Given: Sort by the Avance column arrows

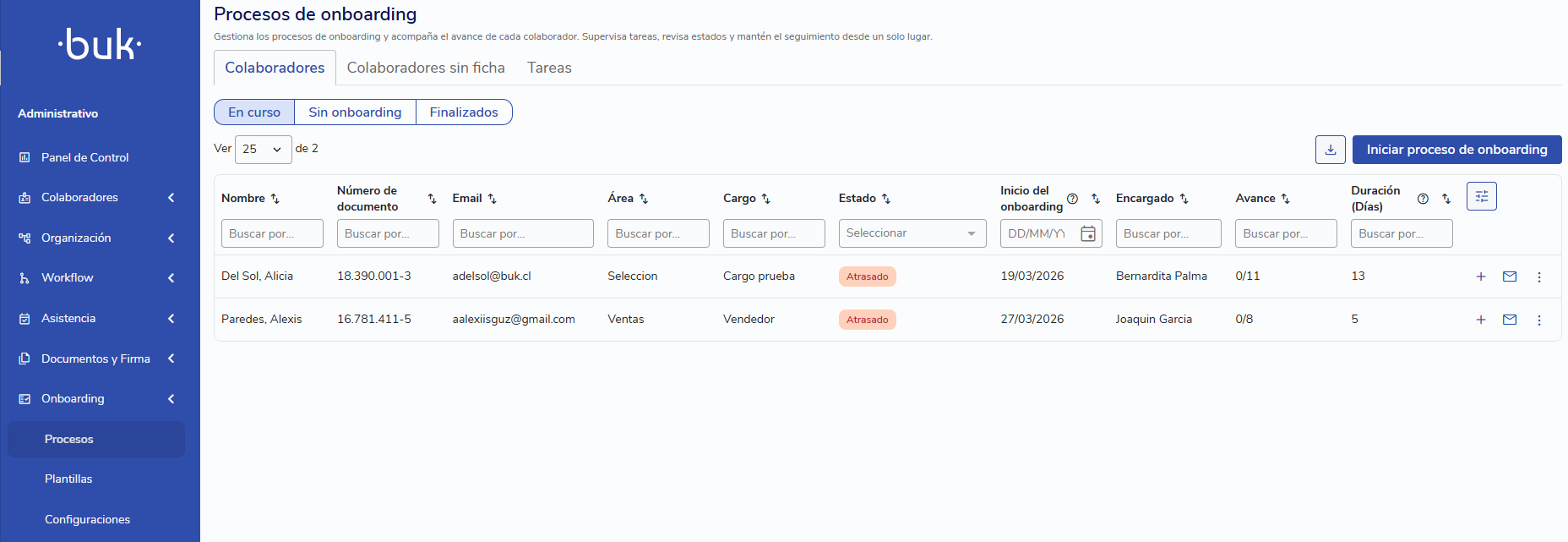Looking at the screenshot, I should point(1285,199).
